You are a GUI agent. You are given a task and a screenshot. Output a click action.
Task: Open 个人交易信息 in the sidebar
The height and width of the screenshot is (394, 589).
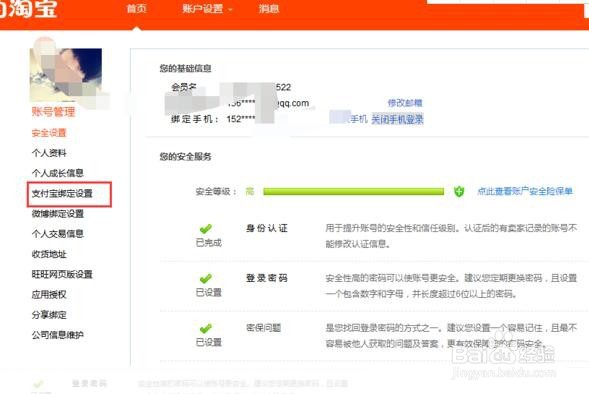[57, 234]
